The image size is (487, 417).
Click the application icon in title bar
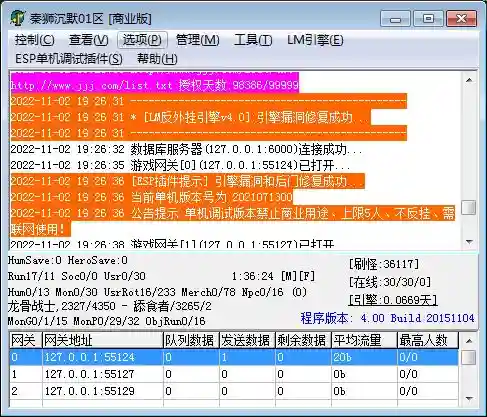coord(17,18)
